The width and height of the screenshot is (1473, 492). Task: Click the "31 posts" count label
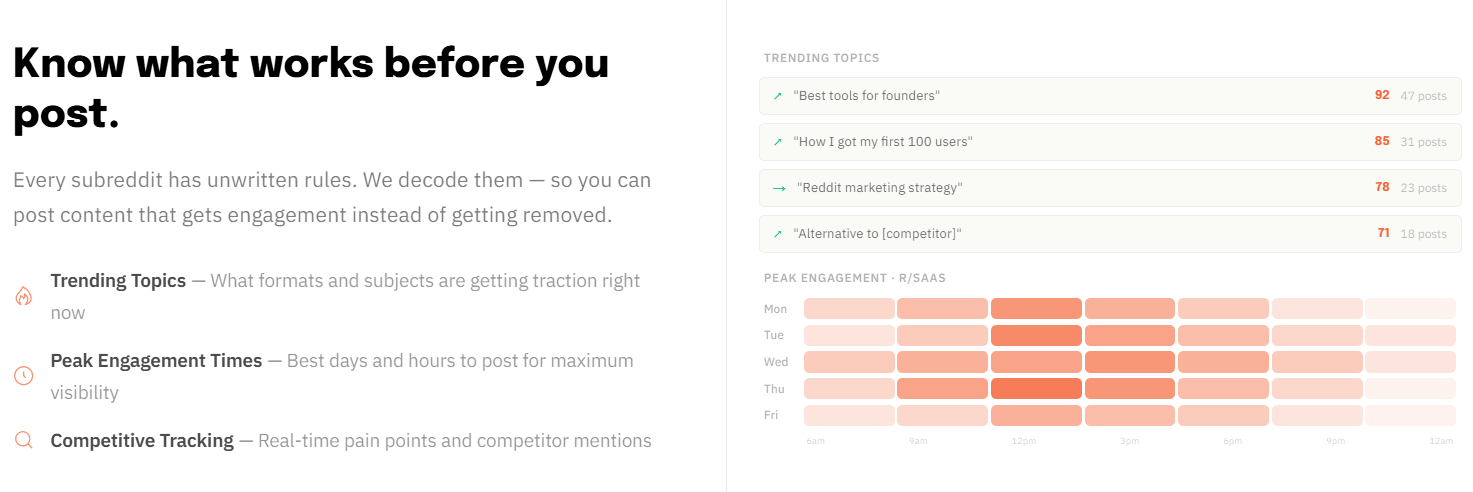click(1423, 142)
